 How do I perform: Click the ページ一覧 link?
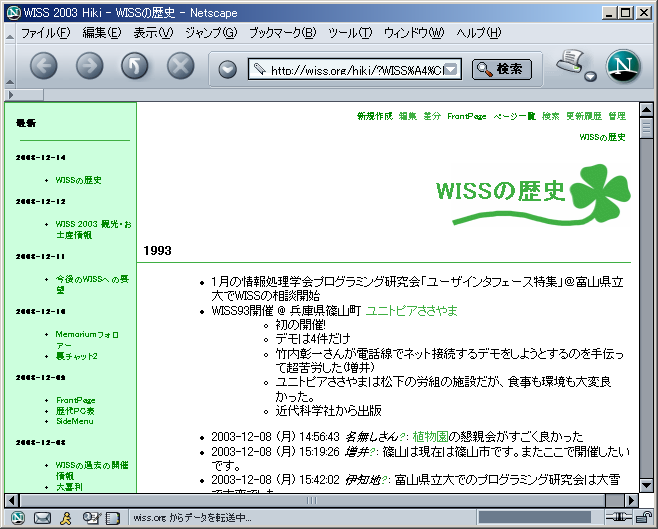click(x=514, y=116)
